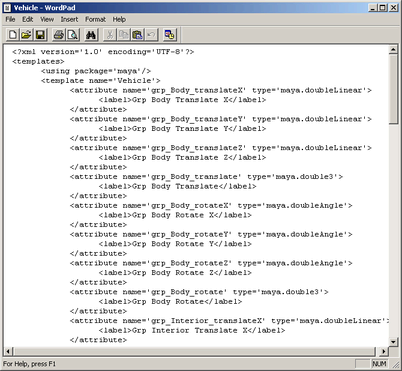Click the grp_Body_rotate maya.double3 line

(199, 292)
